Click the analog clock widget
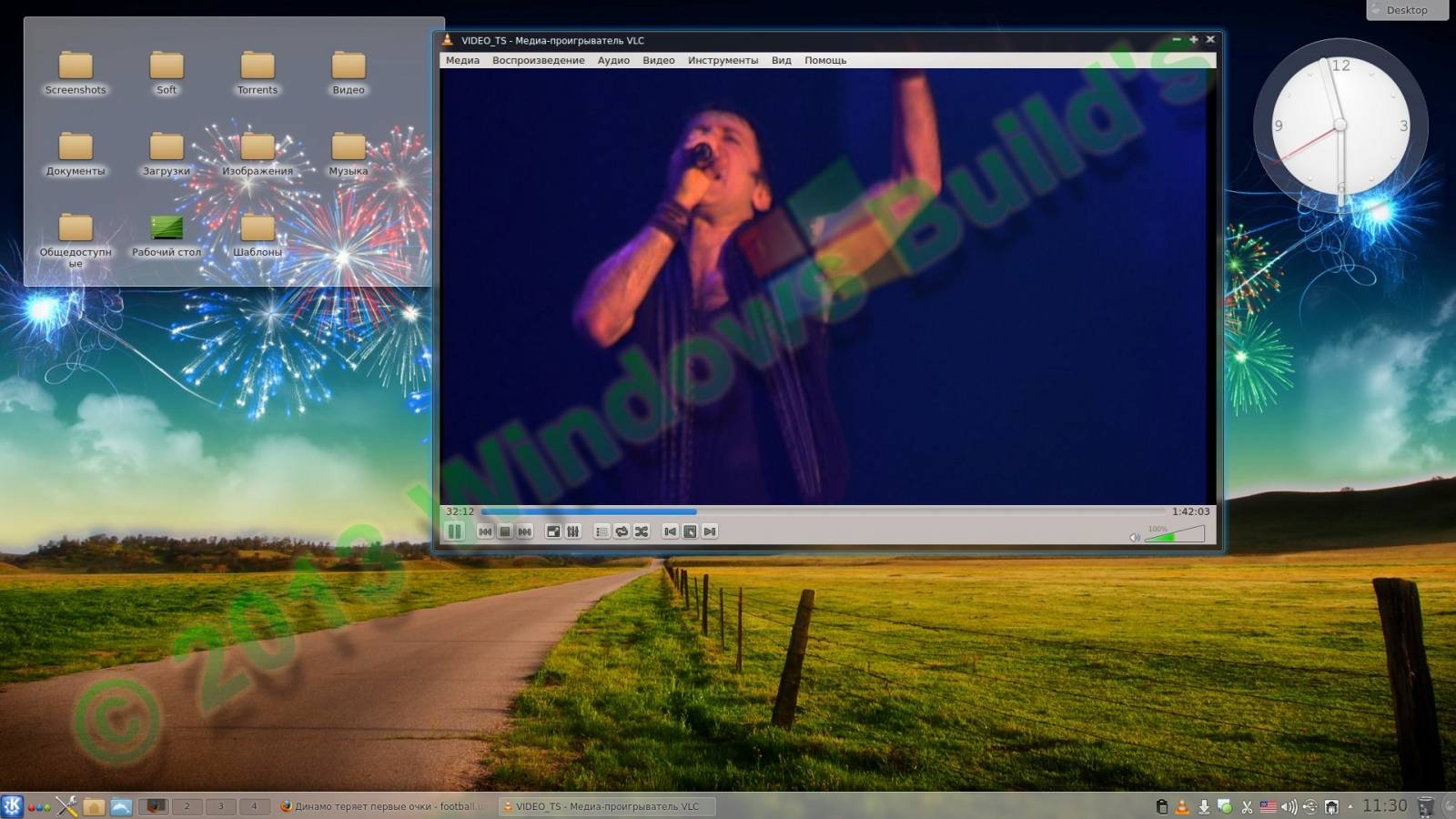This screenshot has height=819, width=1456. coord(1340,125)
